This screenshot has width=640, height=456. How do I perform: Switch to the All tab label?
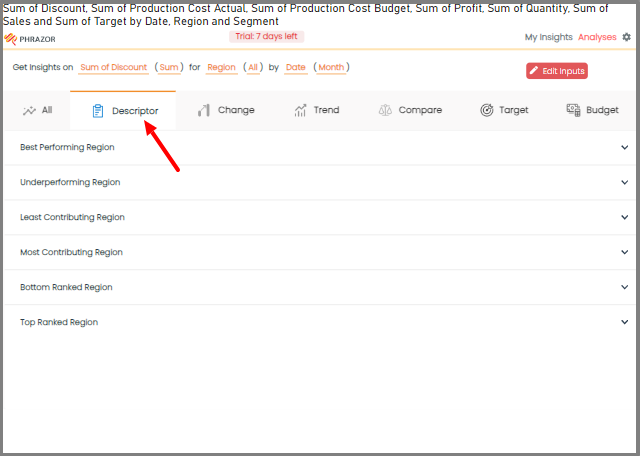(x=47, y=110)
